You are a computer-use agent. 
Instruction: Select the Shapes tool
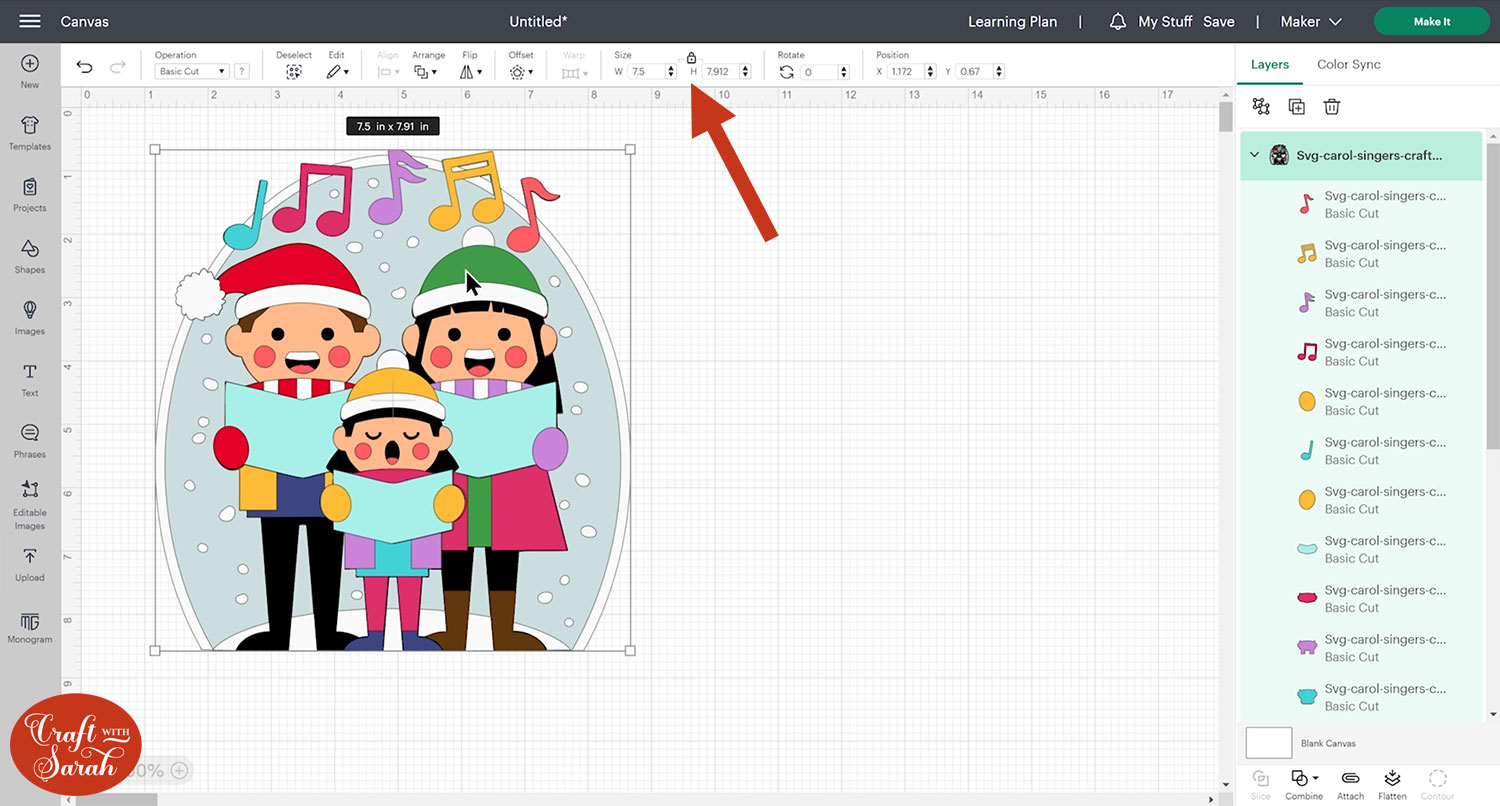tap(29, 256)
